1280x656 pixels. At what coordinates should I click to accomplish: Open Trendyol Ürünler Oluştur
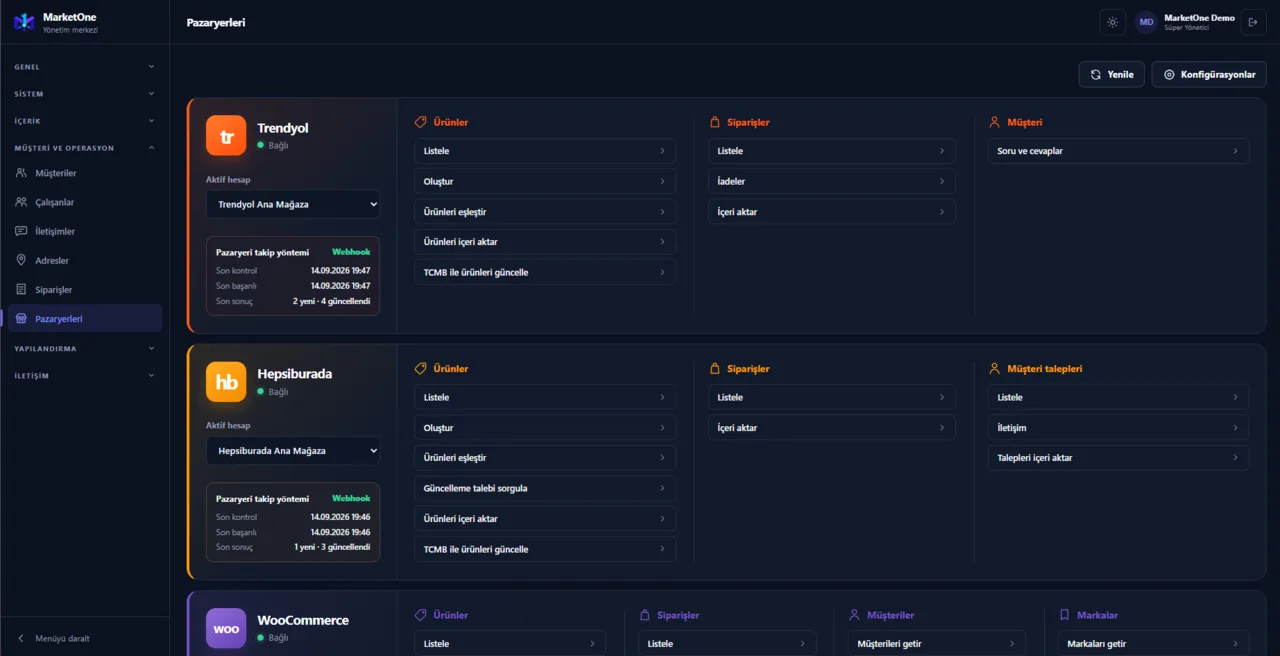(x=545, y=182)
